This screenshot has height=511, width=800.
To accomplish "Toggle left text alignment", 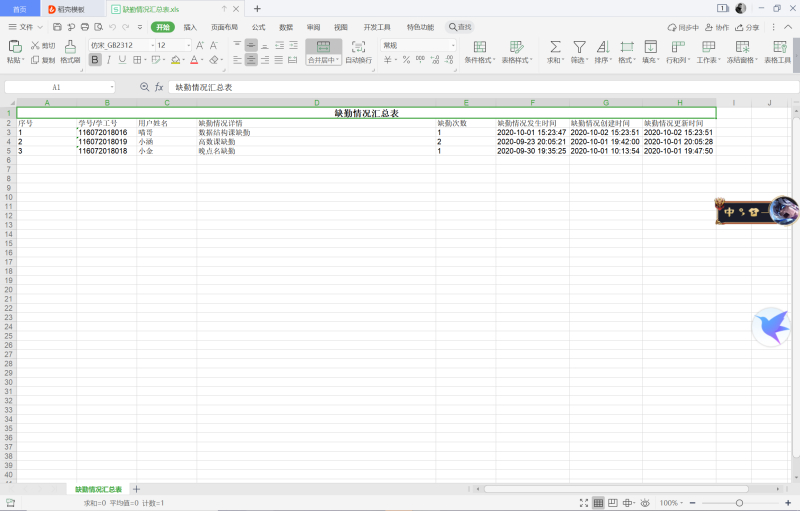I will pyautogui.click(x=237, y=60).
